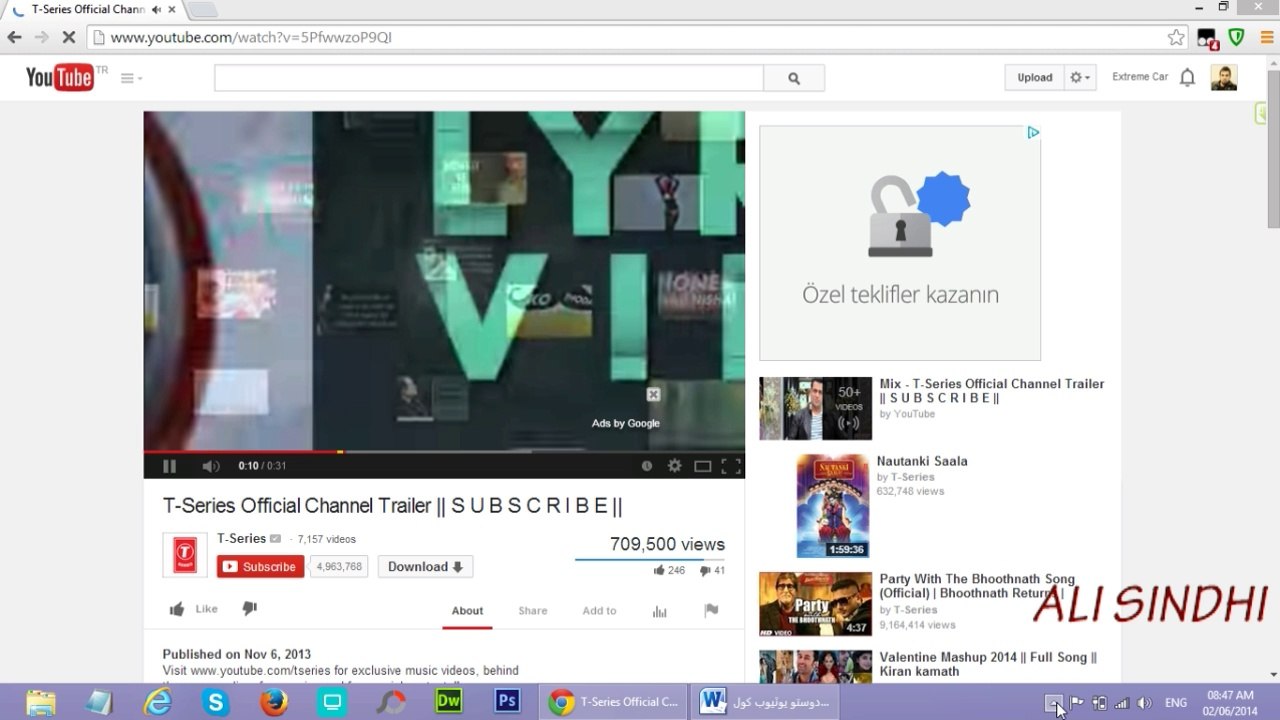Open the Add to tab

600,611
